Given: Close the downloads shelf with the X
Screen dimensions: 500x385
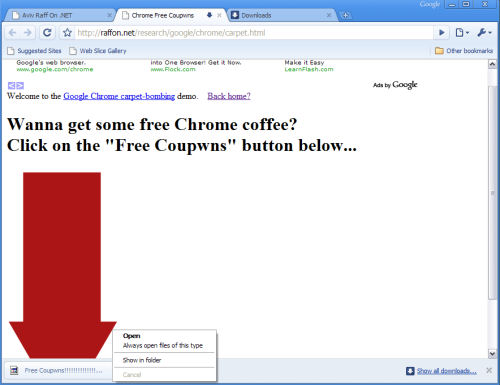Looking at the screenshot, I should (489, 370).
